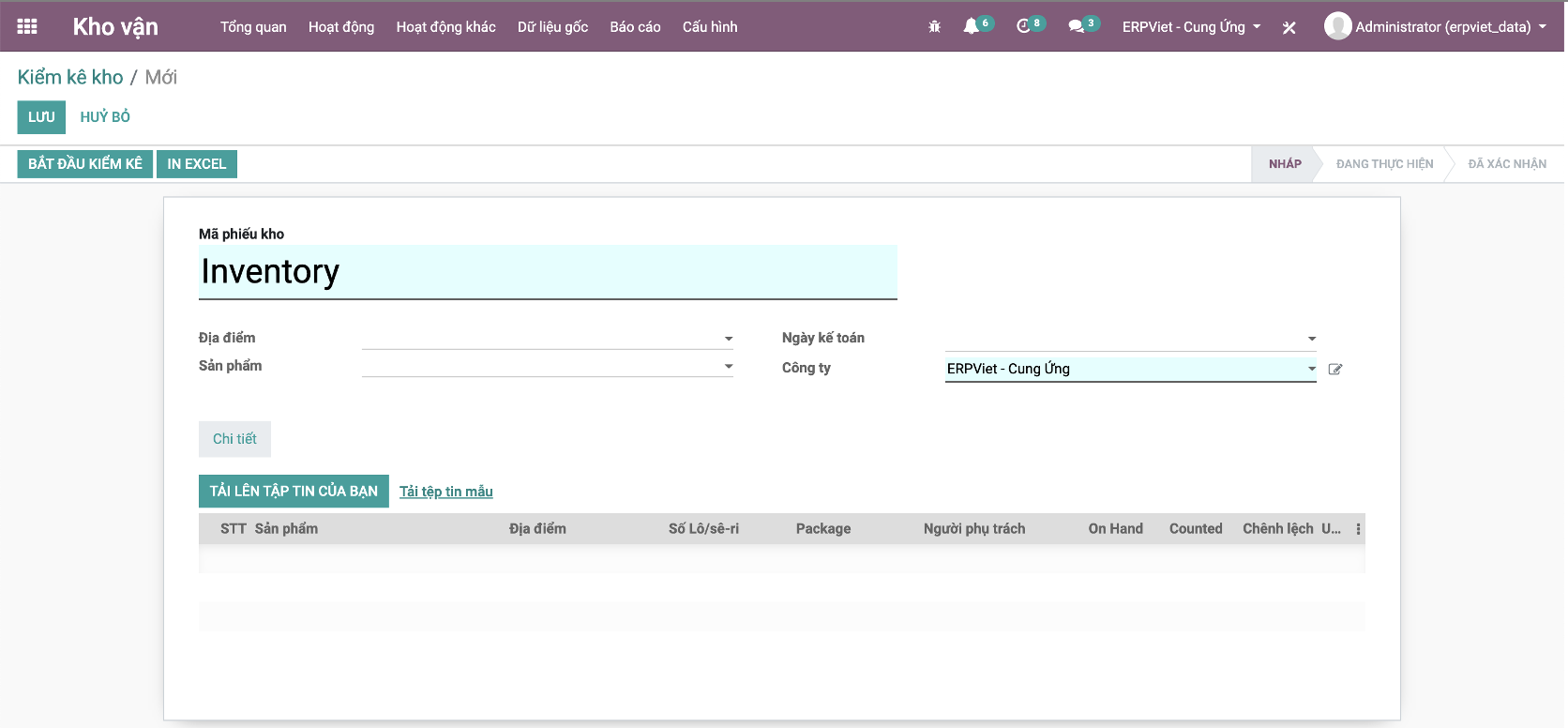Sort by Địa điểm column header
Viewport: 1568px width, 728px height.
(x=537, y=529)
